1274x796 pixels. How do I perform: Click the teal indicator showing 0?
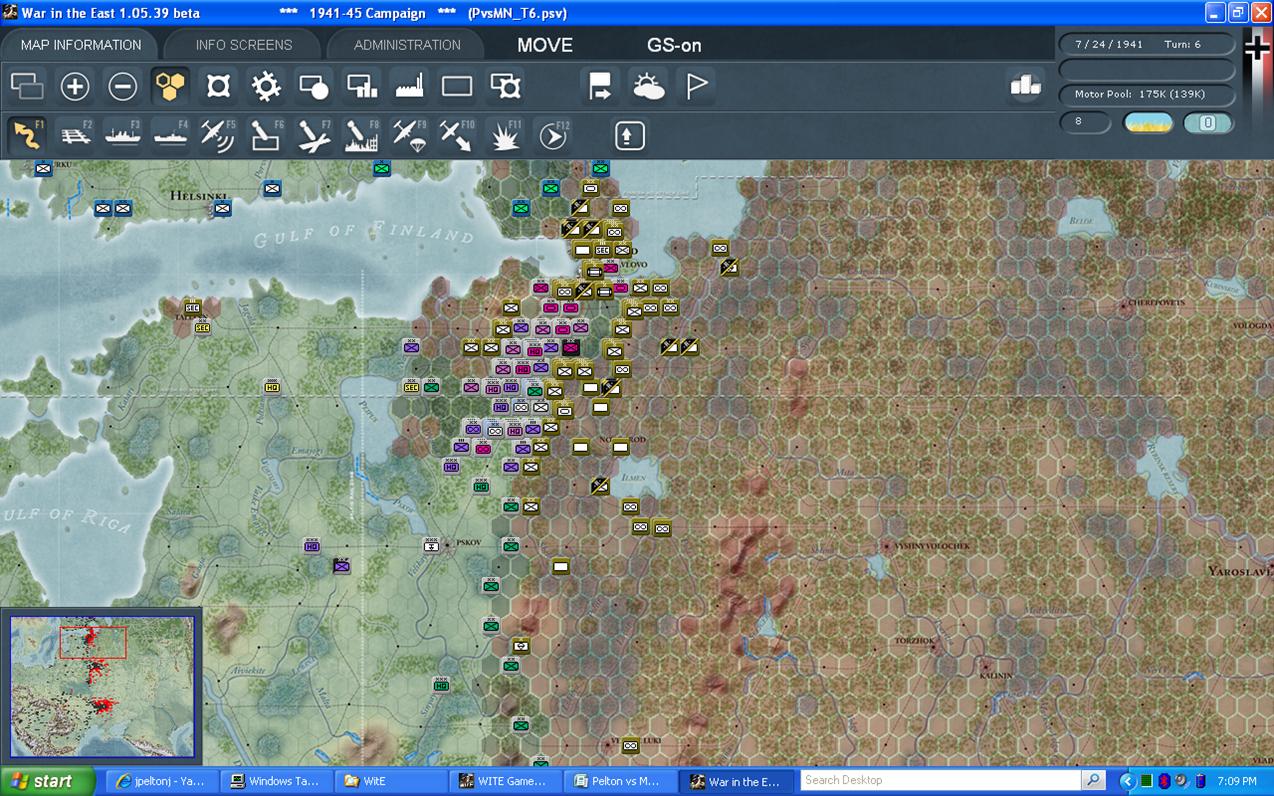(x=1208, y=123)
